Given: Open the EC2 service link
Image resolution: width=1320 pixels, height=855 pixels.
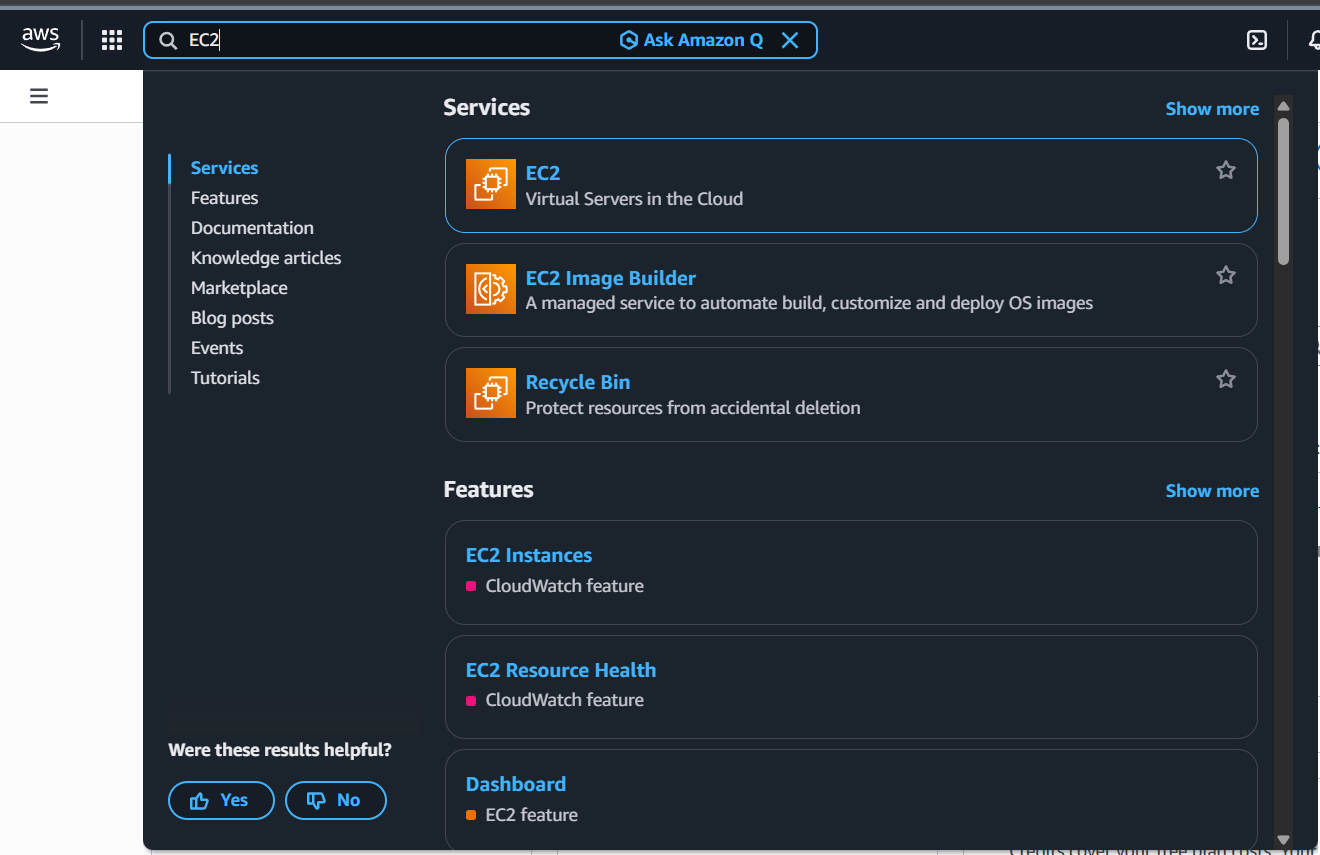Looking at the screenshot, I should pyautogui.click(x=543, y=173).
